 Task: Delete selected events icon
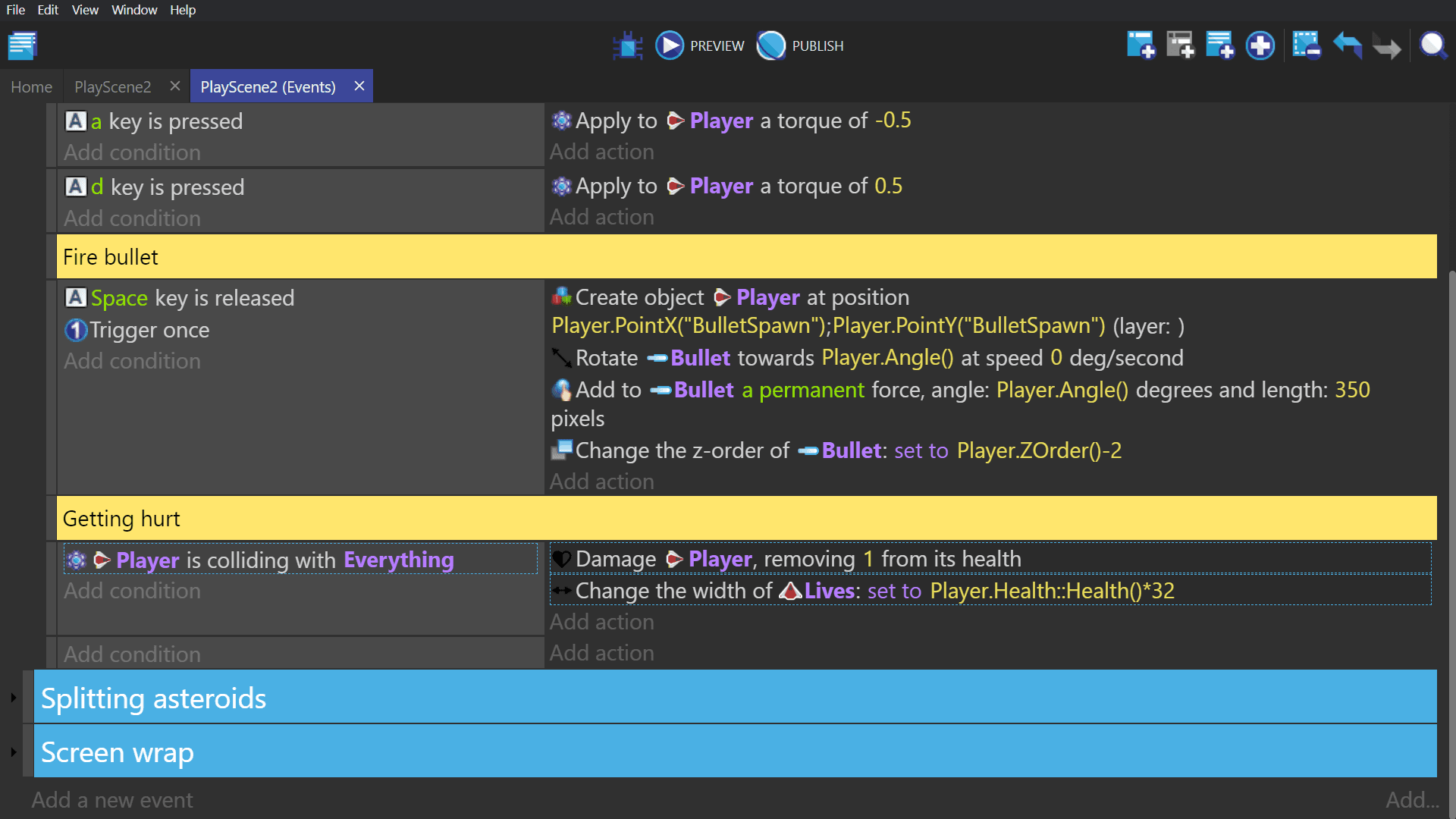[x=1306, y=45]
